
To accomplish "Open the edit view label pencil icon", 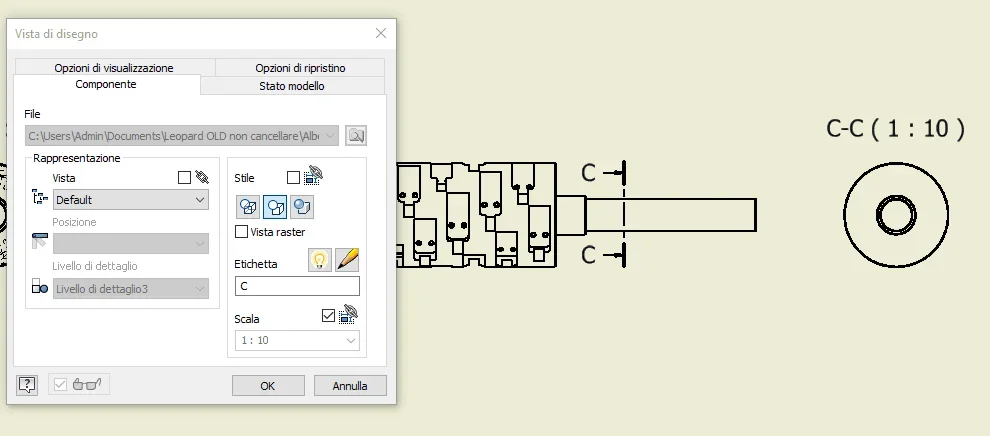I will (x=347, y=260).
